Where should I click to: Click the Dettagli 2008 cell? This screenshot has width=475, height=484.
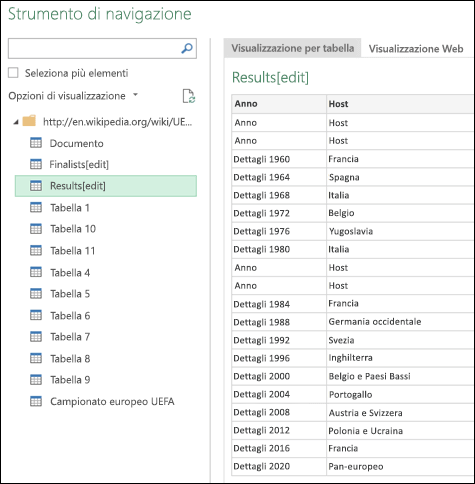click(279, 413)
